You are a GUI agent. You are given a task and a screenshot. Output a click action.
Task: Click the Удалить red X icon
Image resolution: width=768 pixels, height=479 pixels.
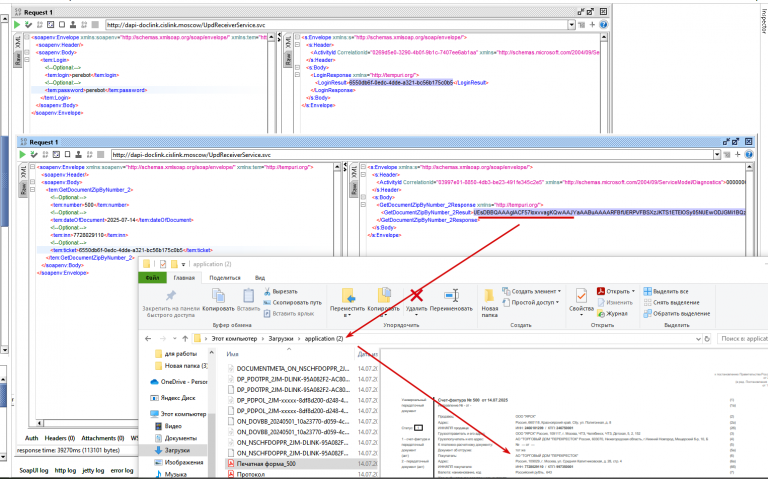tap(416, 295)
